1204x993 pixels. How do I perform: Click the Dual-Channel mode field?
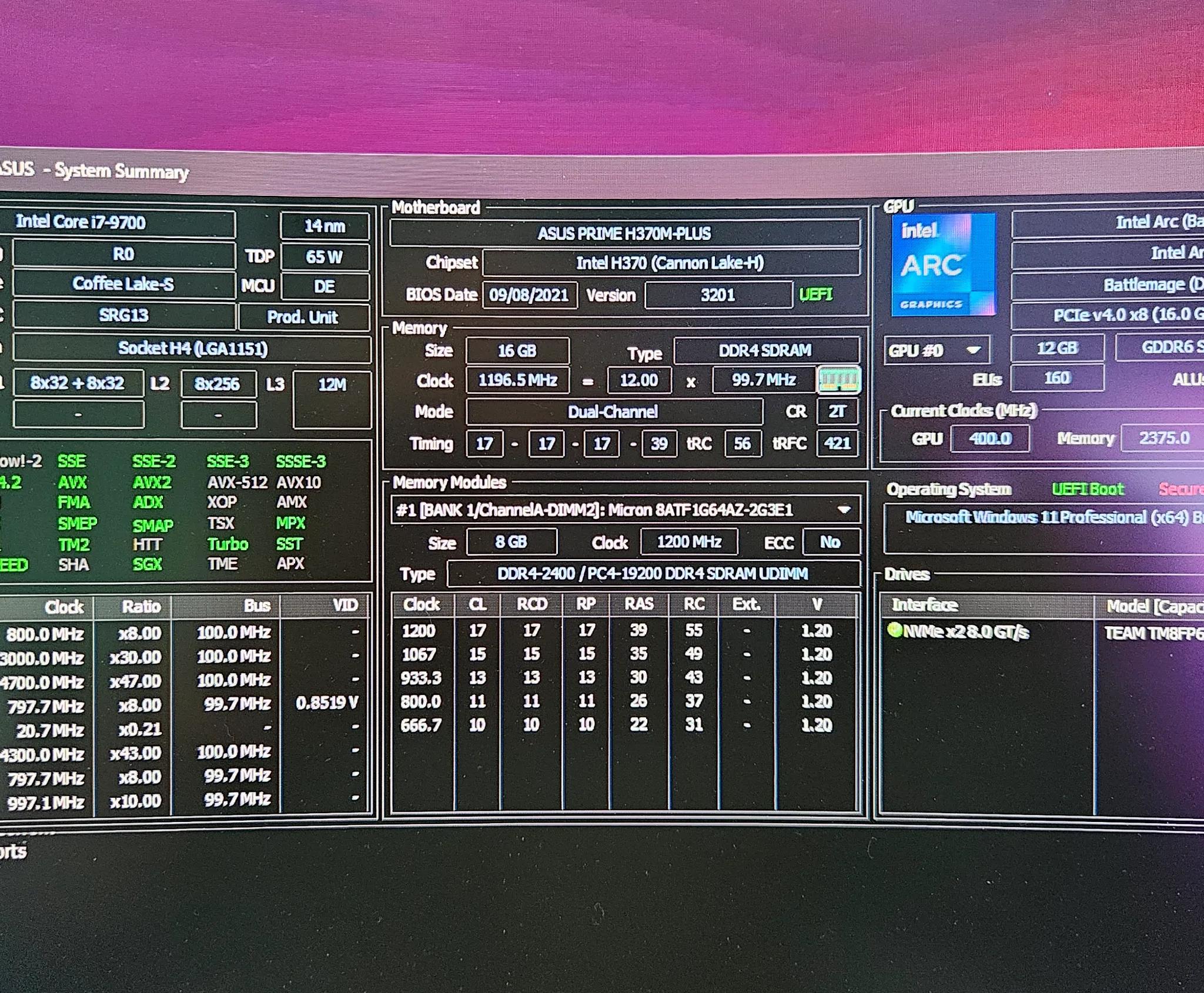click(614, 412)
